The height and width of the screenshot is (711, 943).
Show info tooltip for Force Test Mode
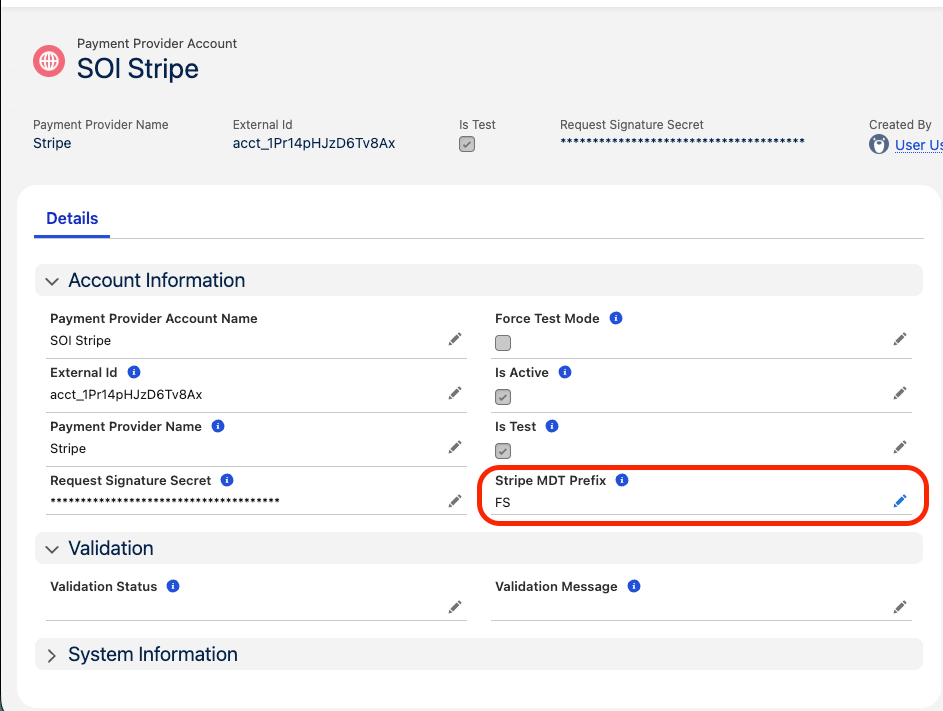(616, 318)
